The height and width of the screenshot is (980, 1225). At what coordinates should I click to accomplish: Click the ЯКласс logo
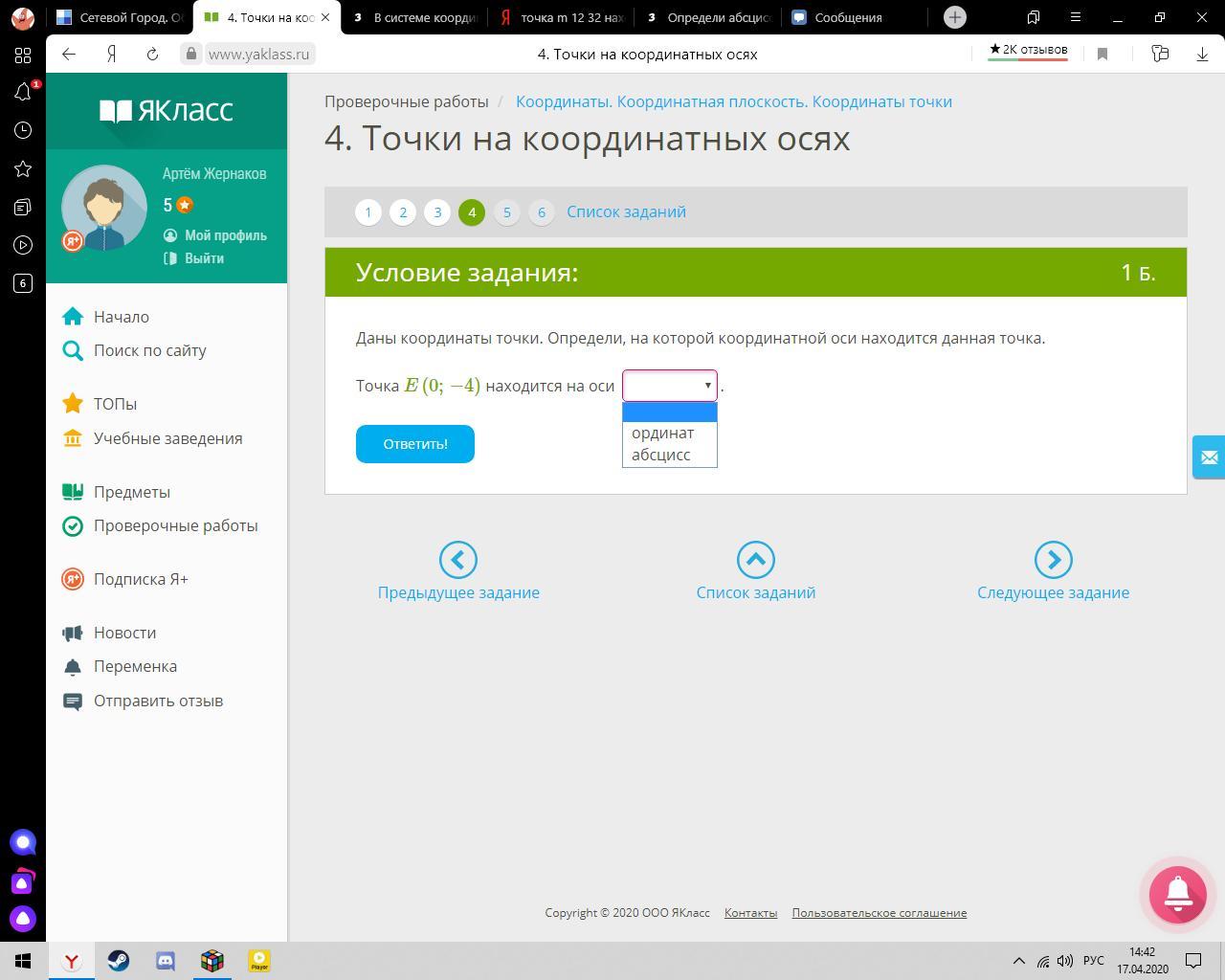(x=167, y=111)
